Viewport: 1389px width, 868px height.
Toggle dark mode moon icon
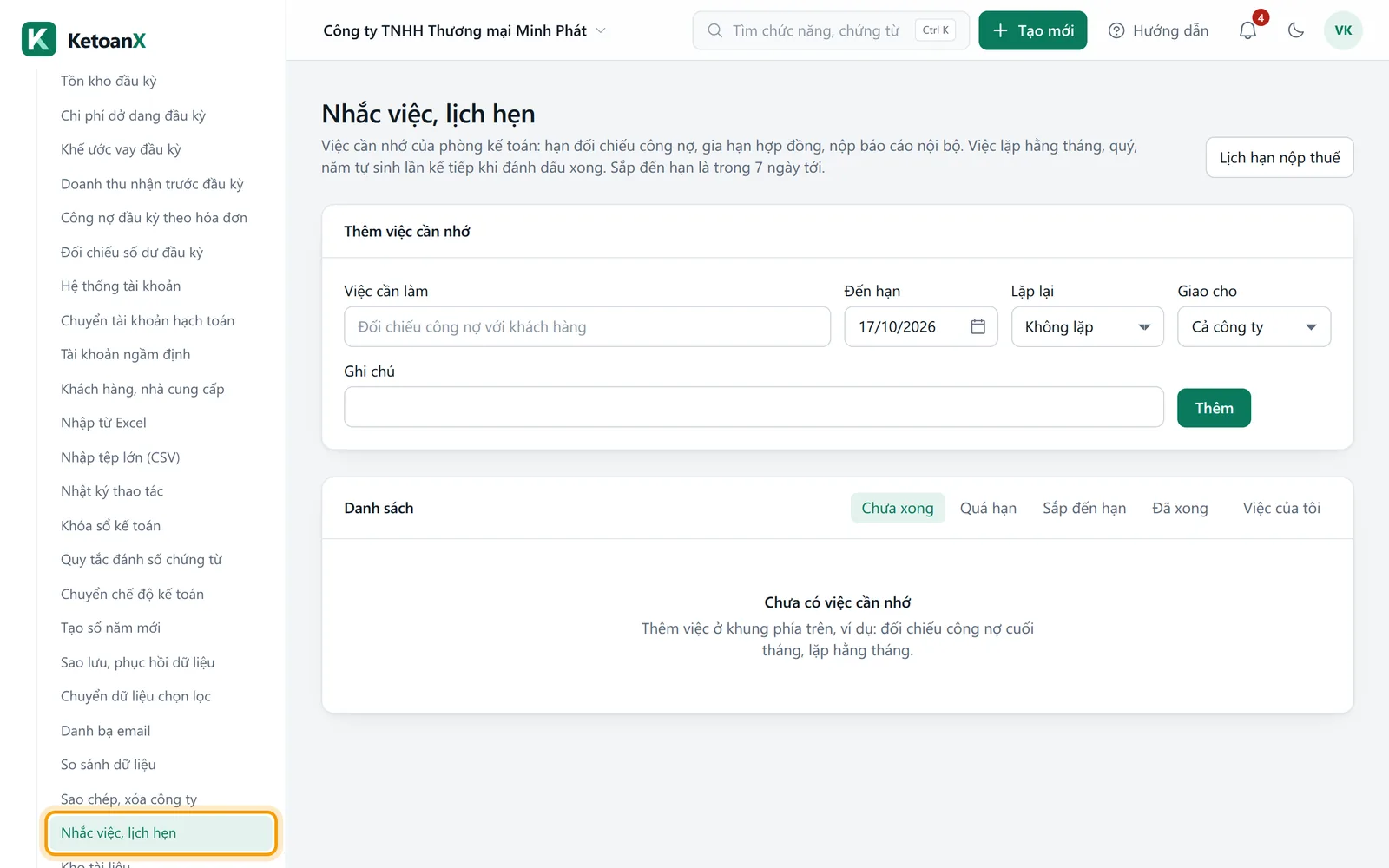1296,30
